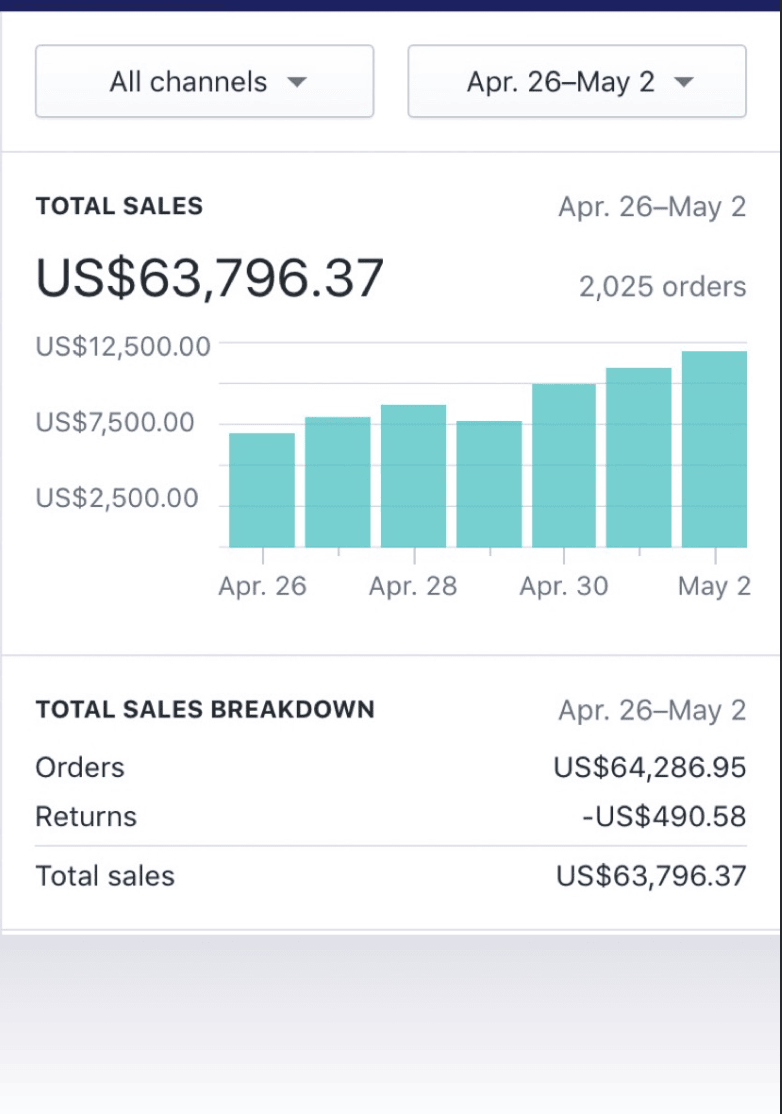Click the 2,025 orders count
The height and width of the screenshot is (1114, 782).
[x=662, y=287]
